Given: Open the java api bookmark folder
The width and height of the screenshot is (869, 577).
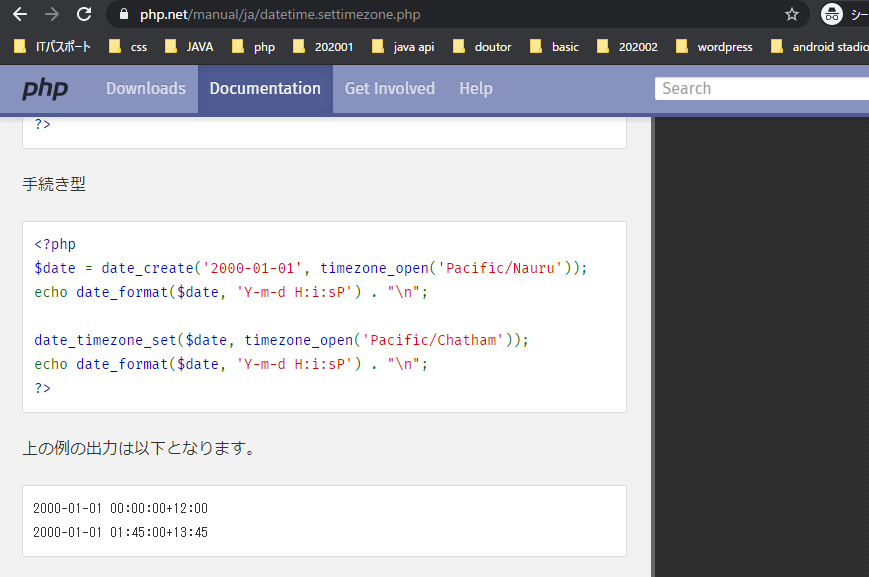Looking at the screenshot, I should [403, 47].
